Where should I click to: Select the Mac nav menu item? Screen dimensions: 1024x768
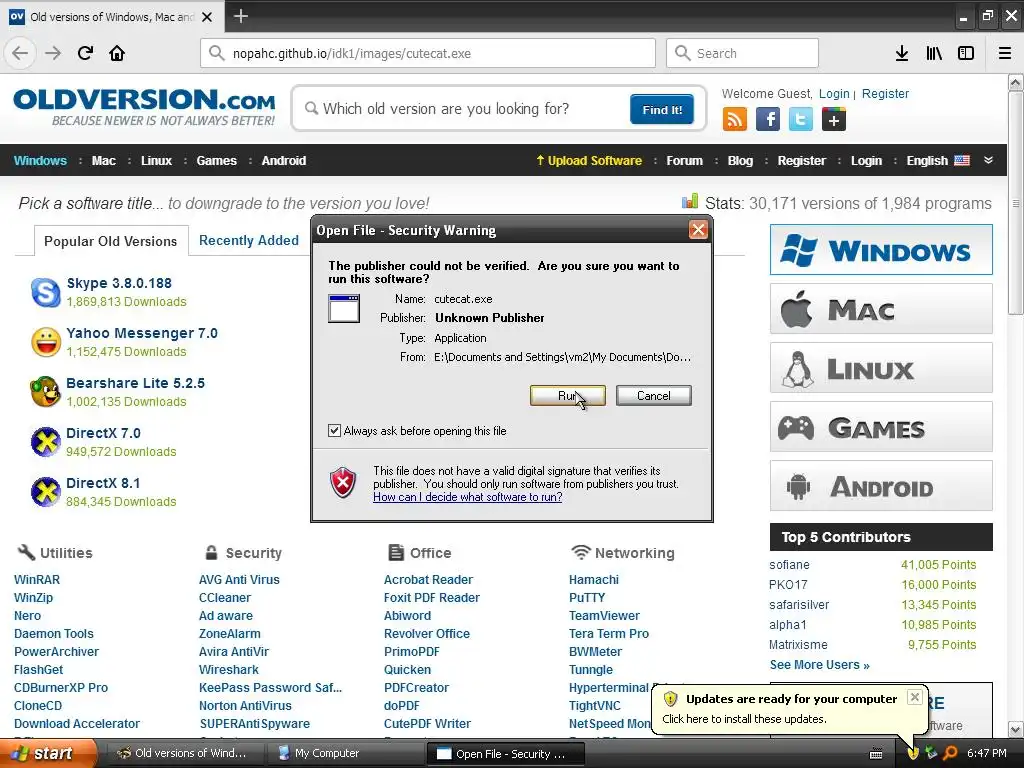104,161
